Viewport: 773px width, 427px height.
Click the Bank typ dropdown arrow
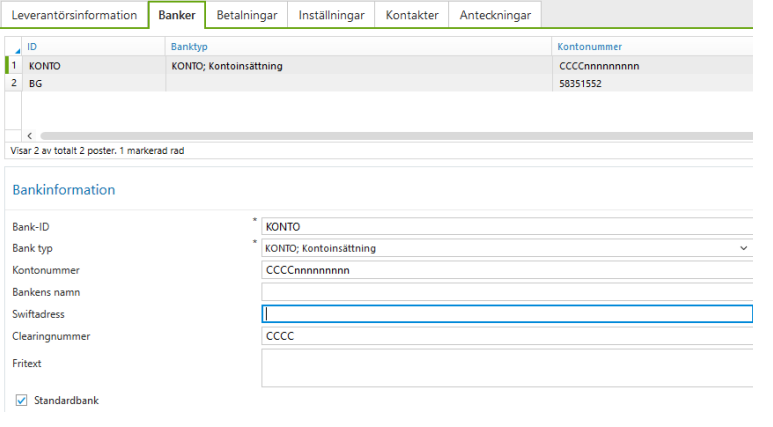click(743, 248)
